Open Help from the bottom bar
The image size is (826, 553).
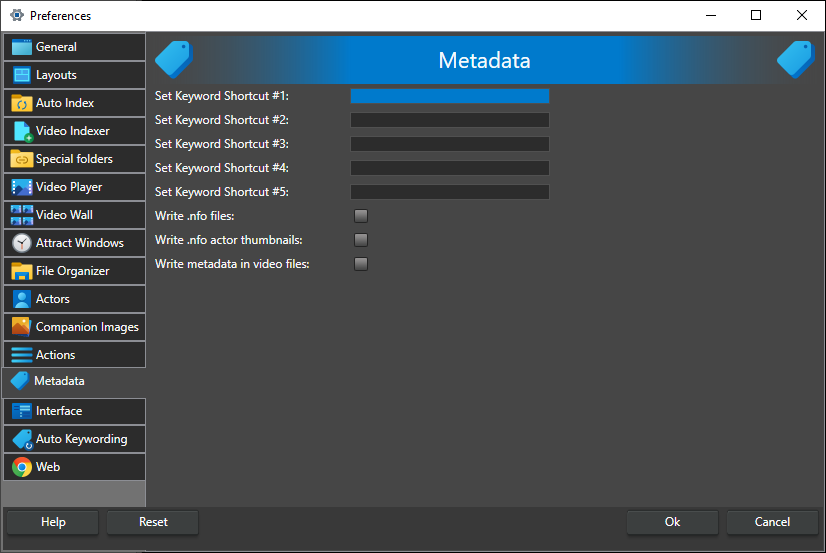(x=53, y=522)
